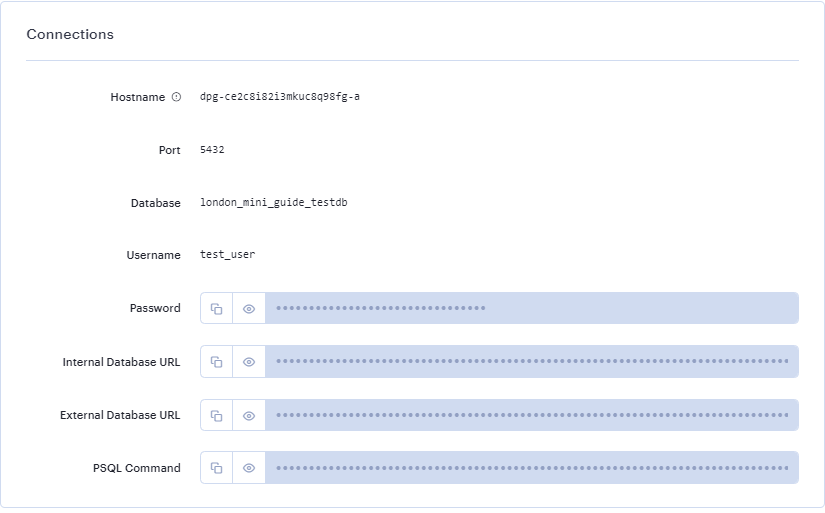Screen dimensions: 825x513
Task: Copy the PSQL Command
Action: (x=216, y=467)
